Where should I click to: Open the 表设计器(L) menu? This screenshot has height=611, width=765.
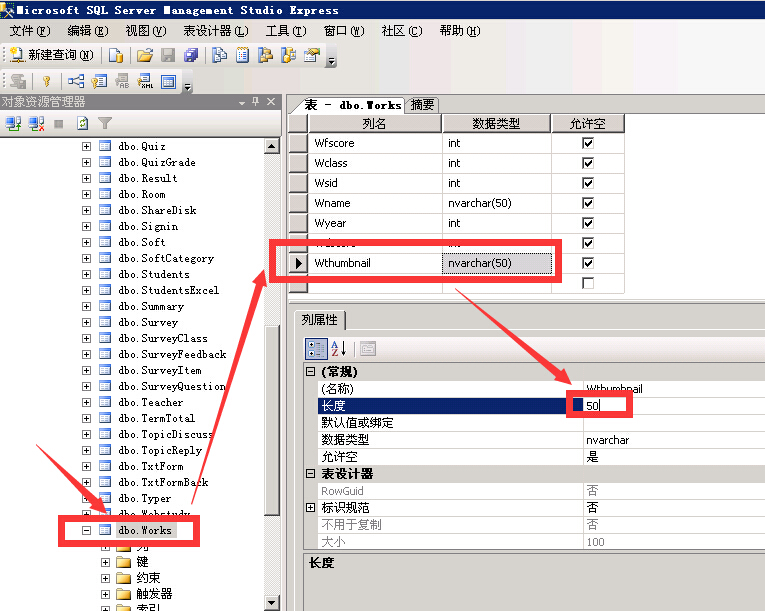pyautogui.click(x=216, y=31)
